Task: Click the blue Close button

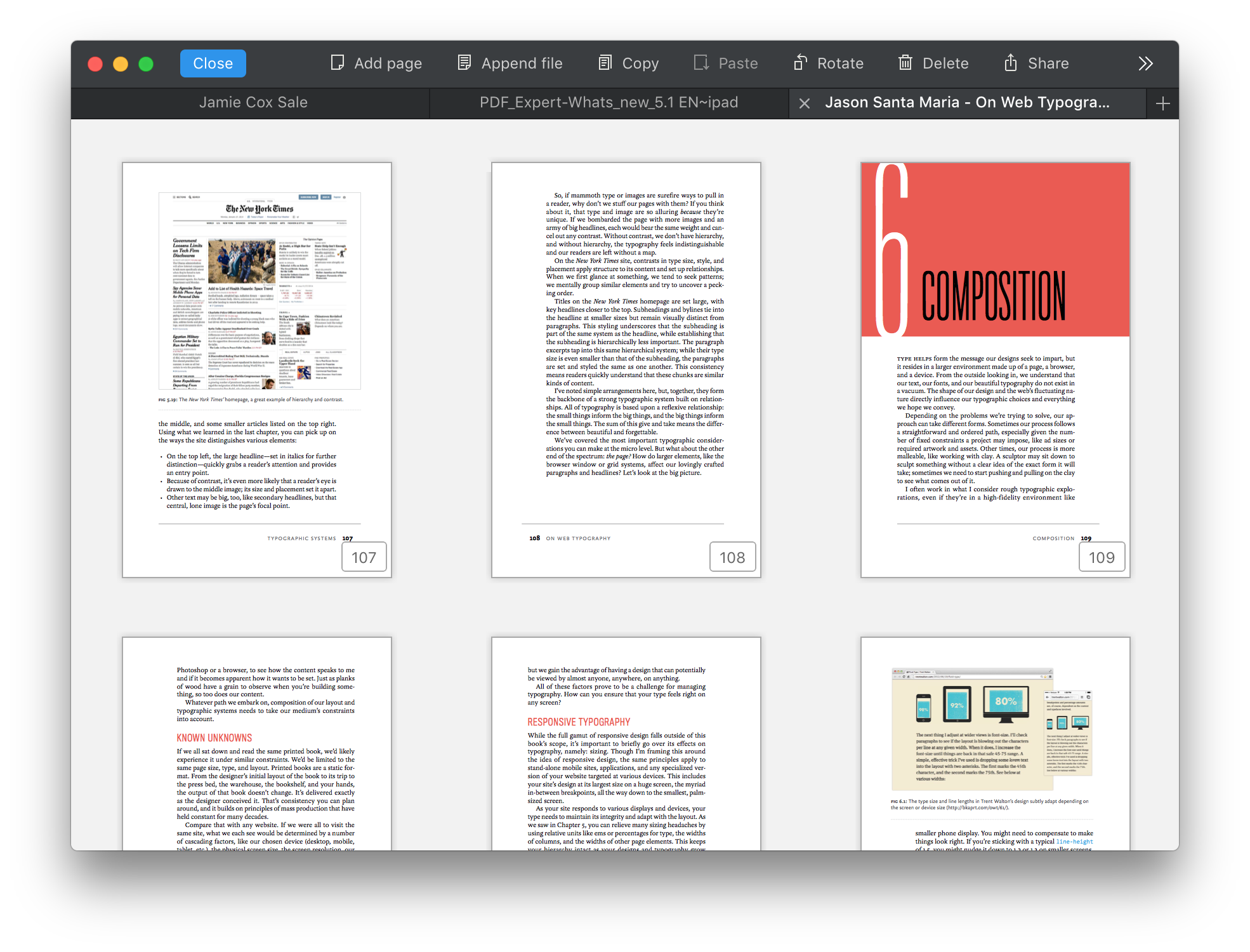Action: (213, 63)
